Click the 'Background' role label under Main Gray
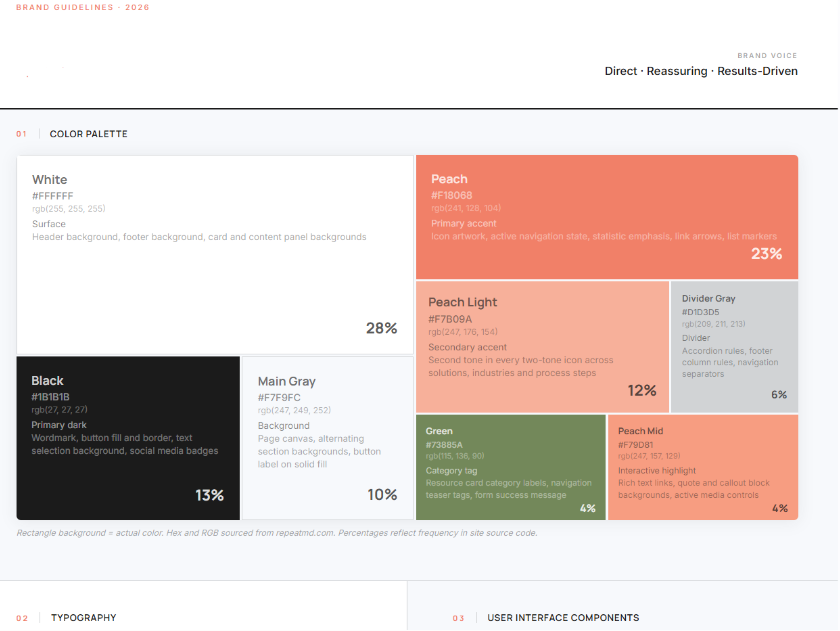Viewport: 840px width, 631px height. (x=283, y=426)
